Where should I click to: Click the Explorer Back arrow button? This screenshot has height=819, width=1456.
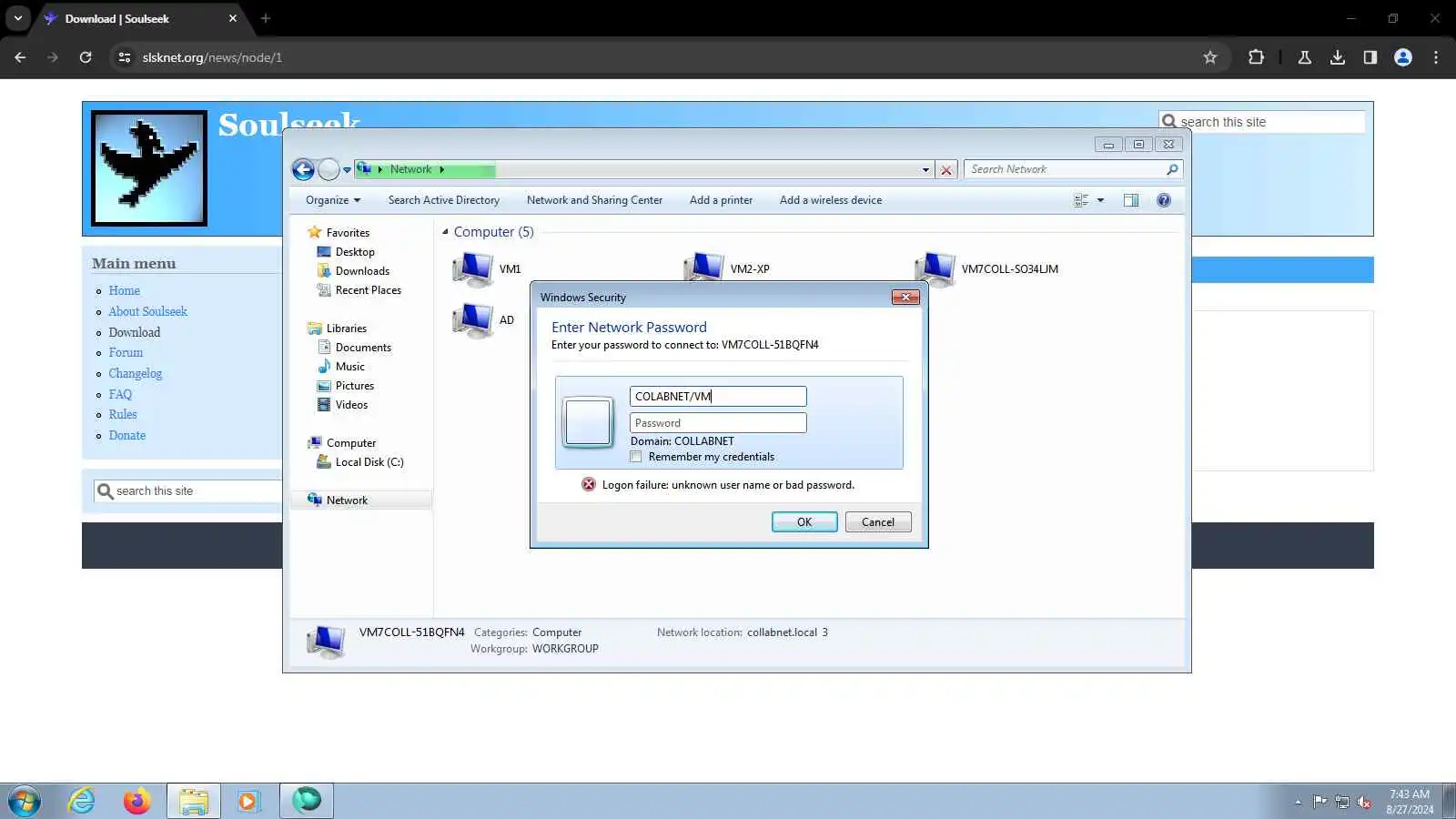[303, 169]
